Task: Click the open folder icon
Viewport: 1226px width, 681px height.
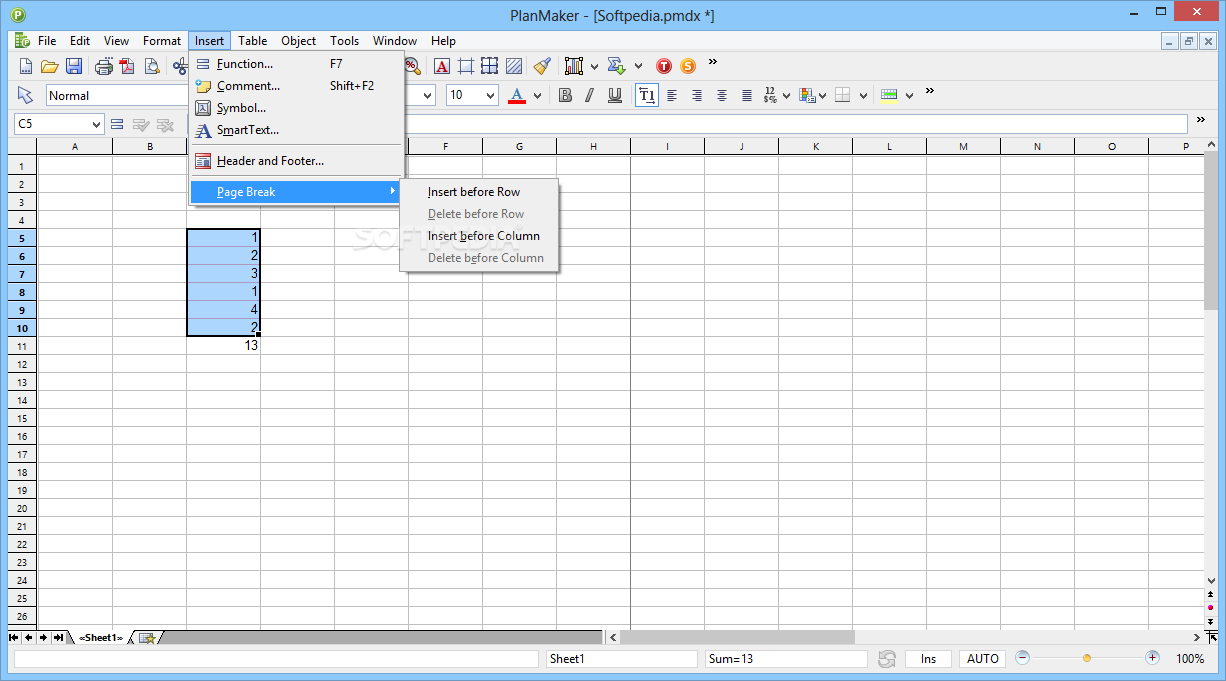Action: tap(50, 66)
